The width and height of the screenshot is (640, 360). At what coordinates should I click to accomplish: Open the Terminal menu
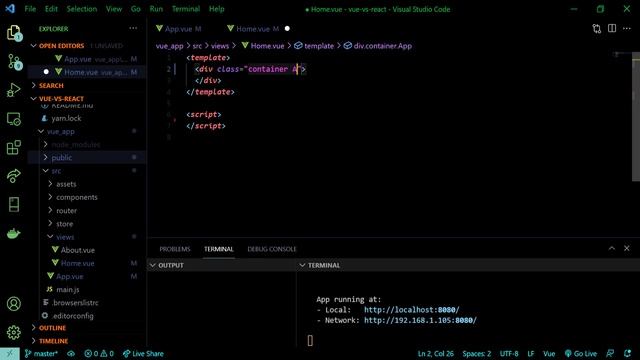(x=186, y=9)
